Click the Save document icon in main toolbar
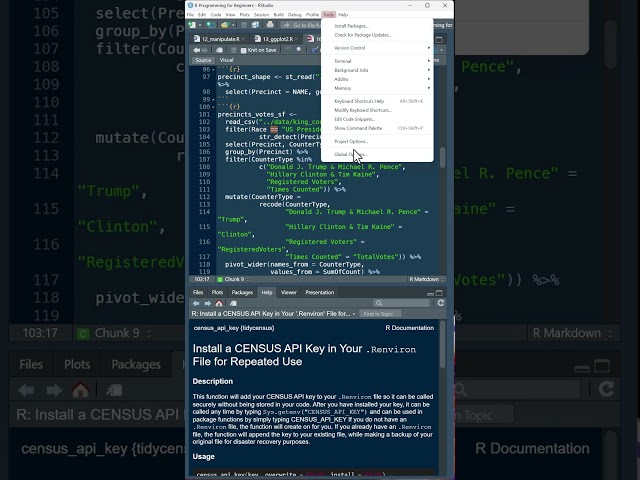Screen dimensions: 640x480 click(244, 25)
